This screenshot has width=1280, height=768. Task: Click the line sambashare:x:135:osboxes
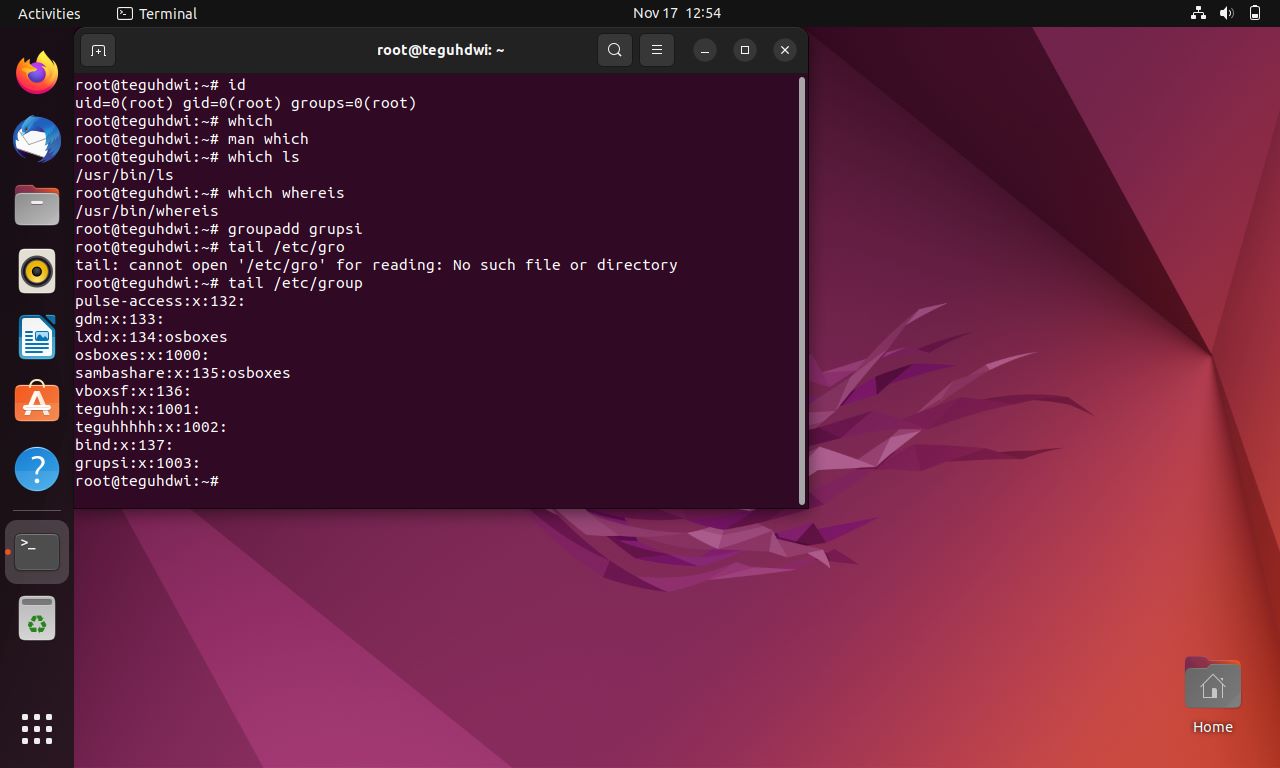[x=183, y=373]
